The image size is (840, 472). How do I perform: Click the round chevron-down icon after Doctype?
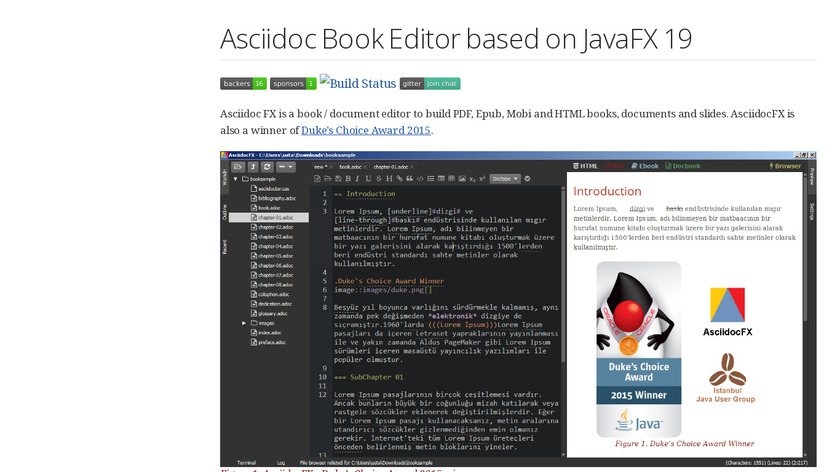[x=527, y=179]
